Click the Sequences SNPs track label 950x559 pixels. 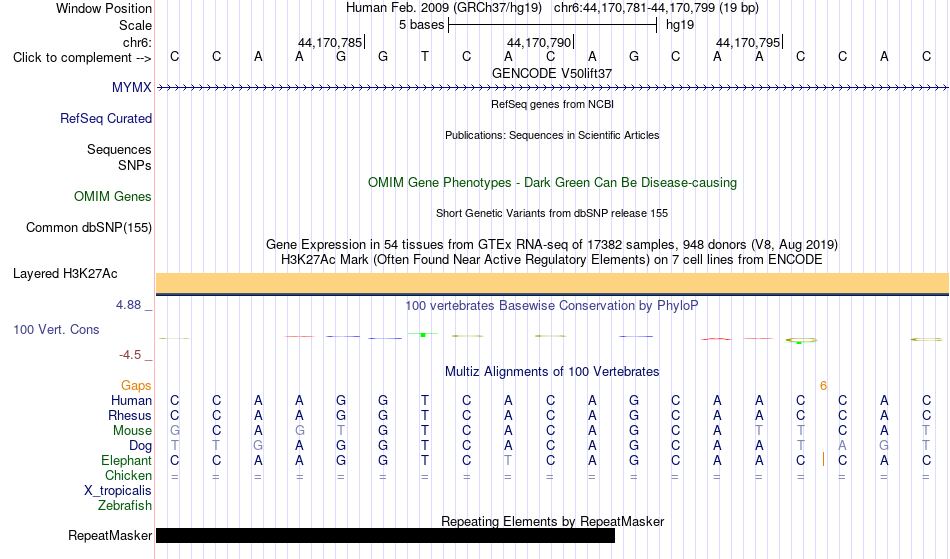(x=119, y=157)
